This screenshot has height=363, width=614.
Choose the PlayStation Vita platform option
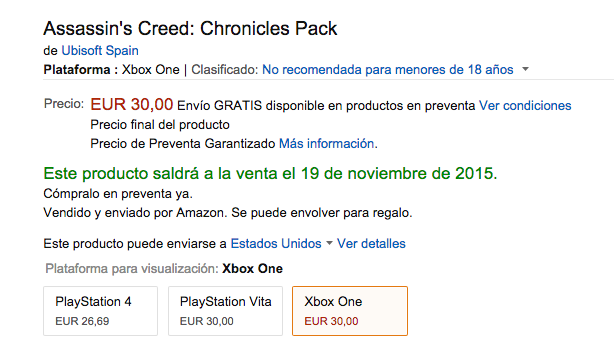coord(226,311)
